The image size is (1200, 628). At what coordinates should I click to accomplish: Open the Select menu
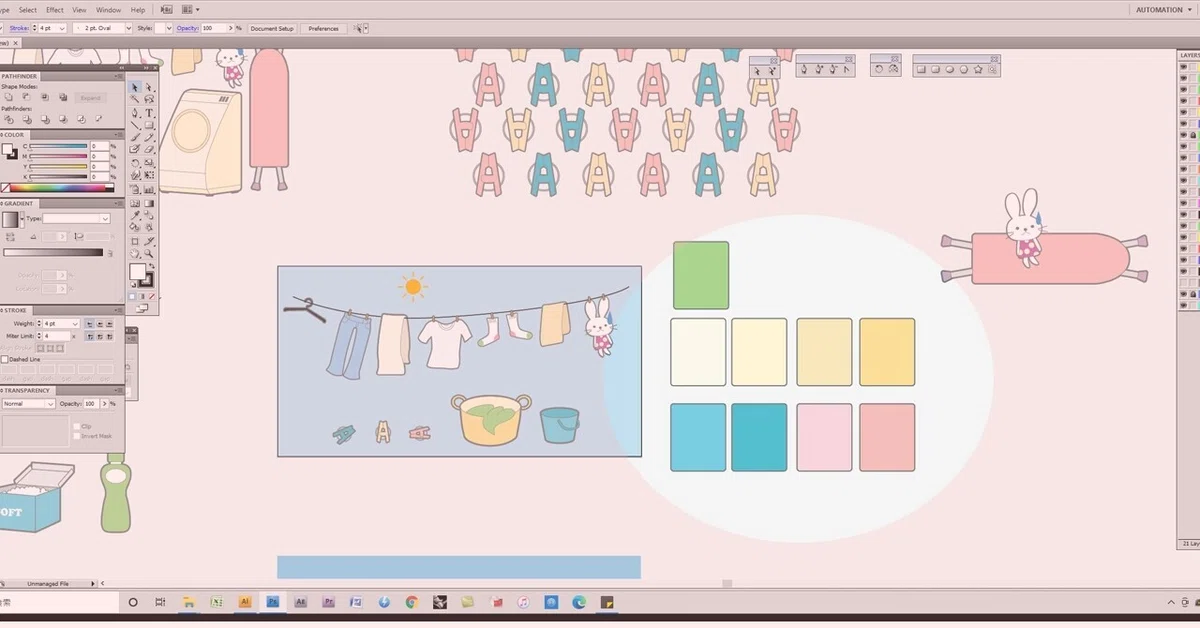[27, 10]
